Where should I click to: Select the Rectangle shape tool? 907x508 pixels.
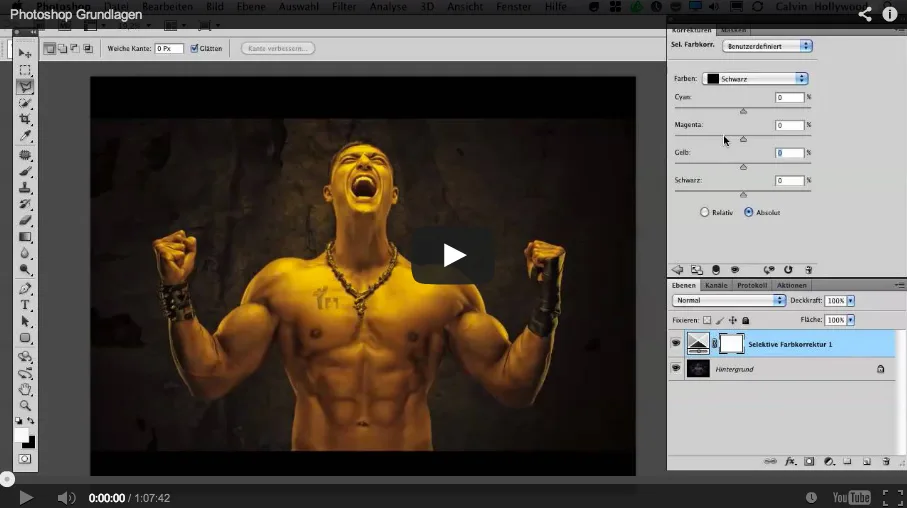tap(25, 337)
